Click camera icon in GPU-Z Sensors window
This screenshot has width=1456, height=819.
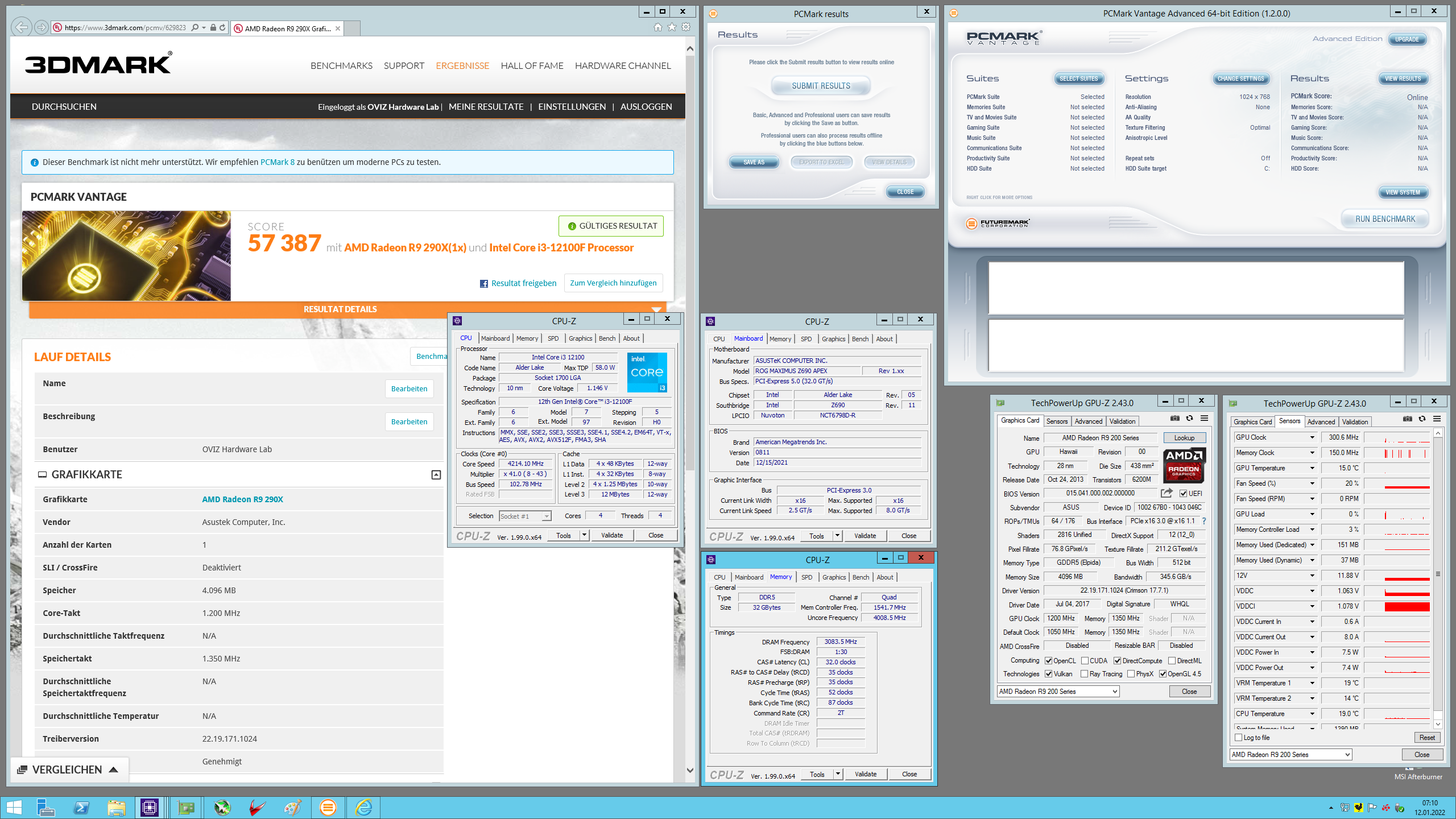(x=1407, y=419)
